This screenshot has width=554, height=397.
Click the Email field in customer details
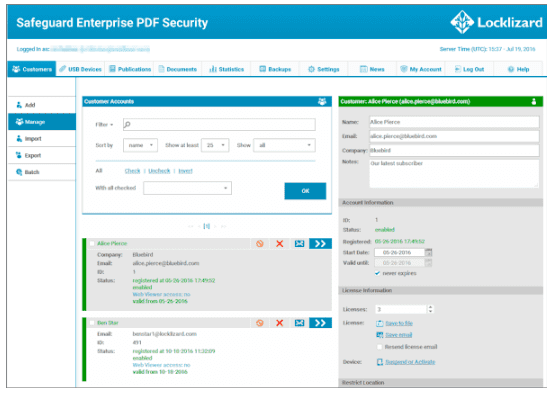tap(454, 136)
